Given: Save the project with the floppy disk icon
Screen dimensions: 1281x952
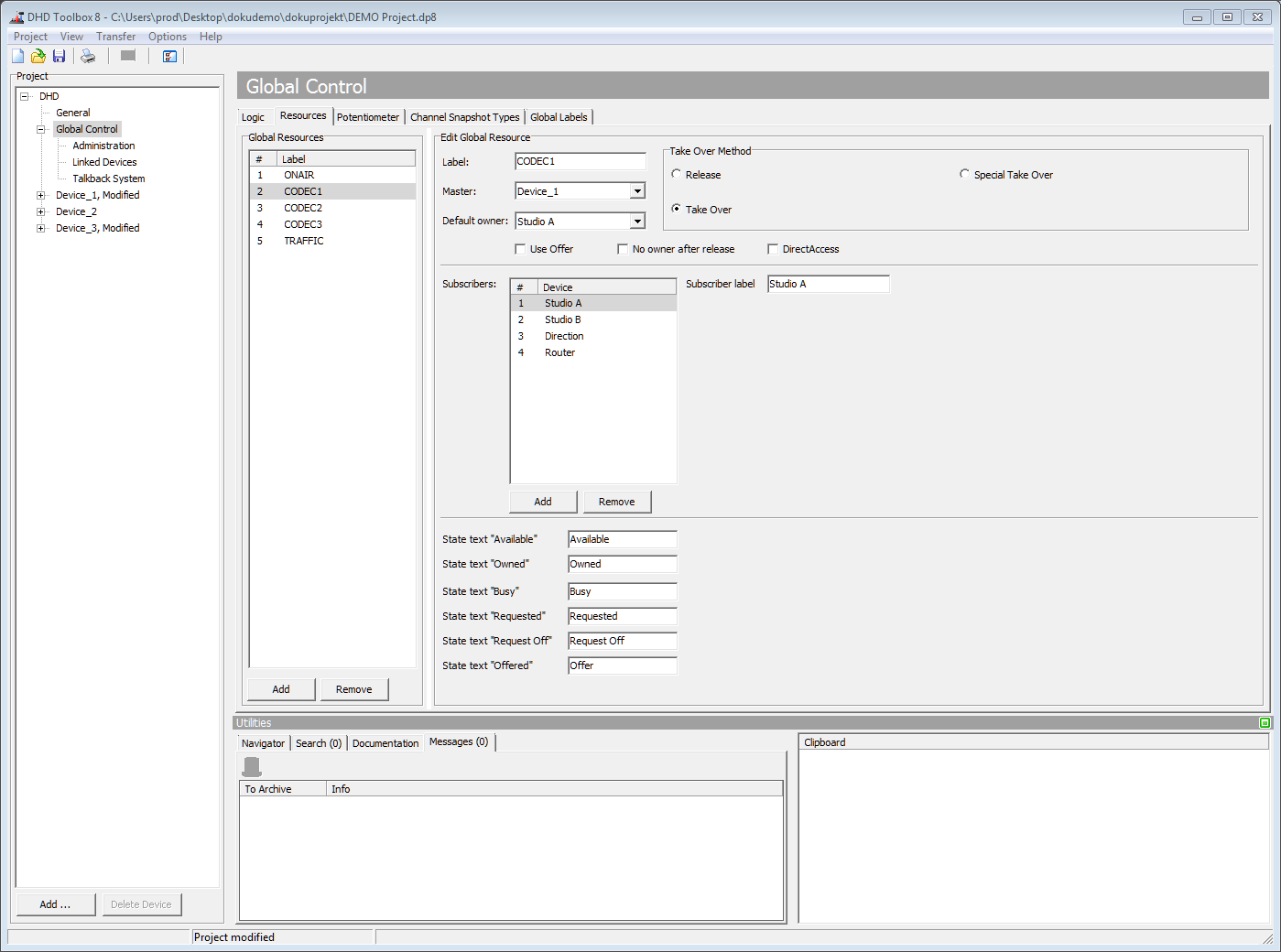Looking at the screenshot, I should click(x=59, y=56).
